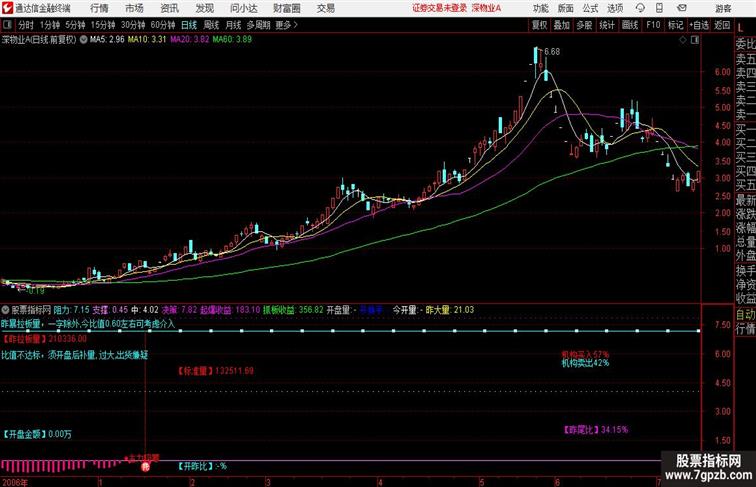Open the headset customer service icon
Viewport: 756px width, 487px height.
pos(640,8)
